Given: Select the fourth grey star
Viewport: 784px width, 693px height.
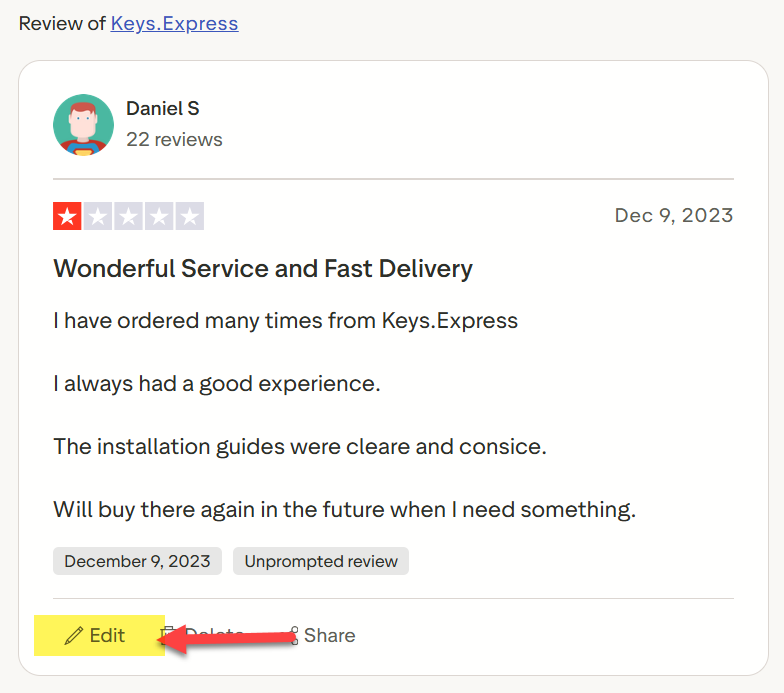Looking at the screenshot, I should (x=159, y=216).
